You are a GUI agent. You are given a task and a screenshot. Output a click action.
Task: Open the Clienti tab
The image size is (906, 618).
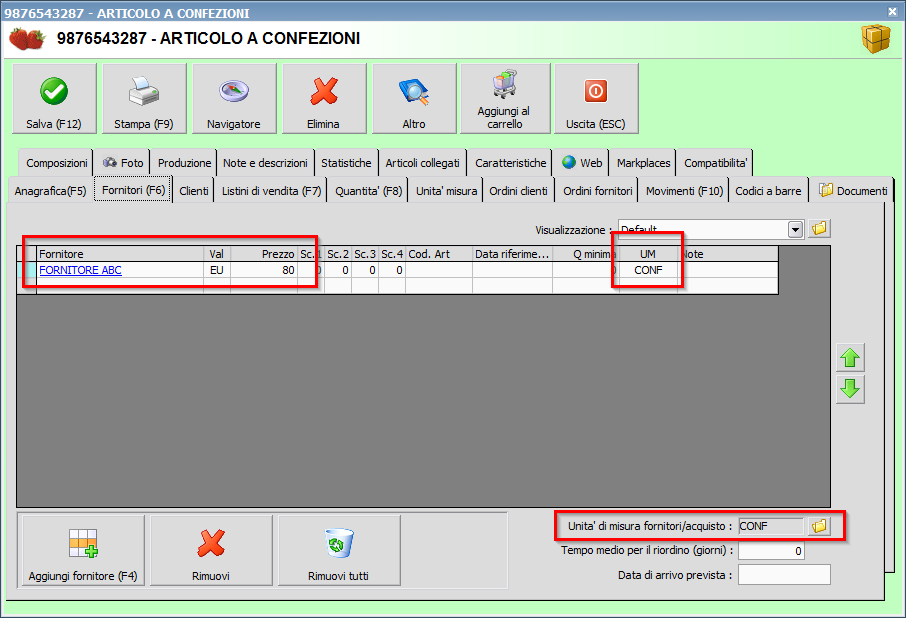pos(194,191)
